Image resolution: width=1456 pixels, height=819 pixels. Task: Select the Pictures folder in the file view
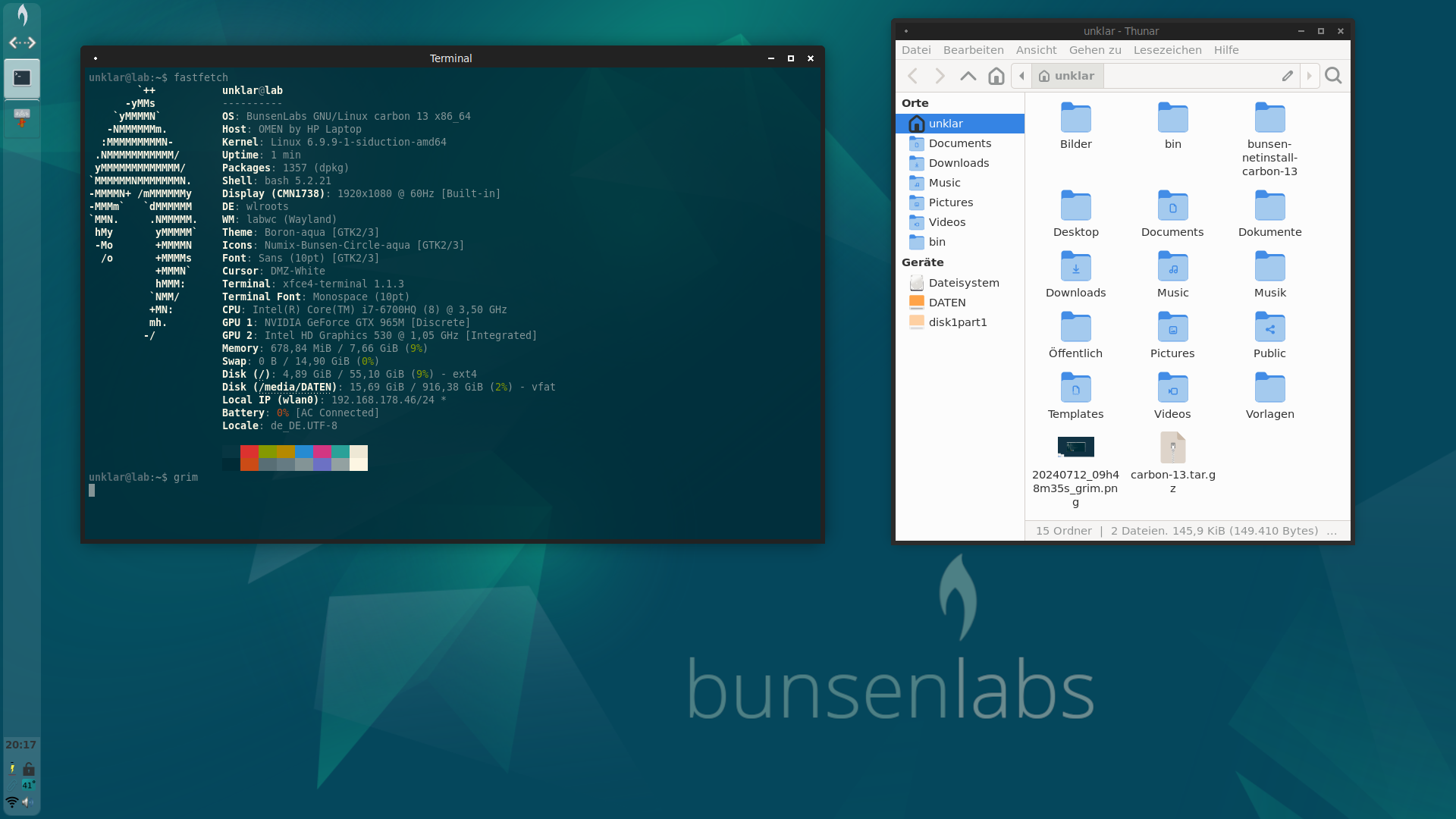coord(1172,328)
